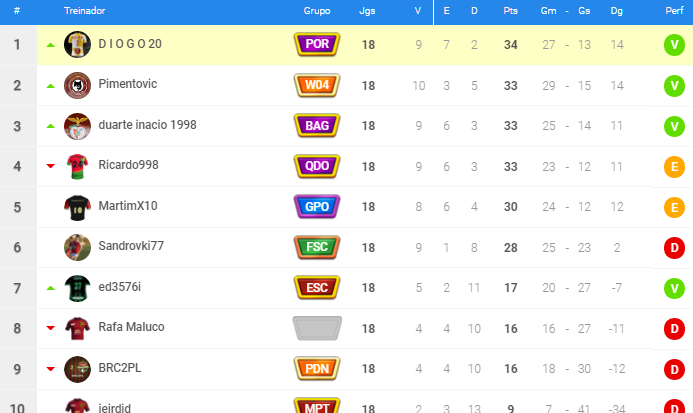This screenshot has width=693, height=413.
Task: Sort table by Pts column header
Action: [x=510, y=11]
